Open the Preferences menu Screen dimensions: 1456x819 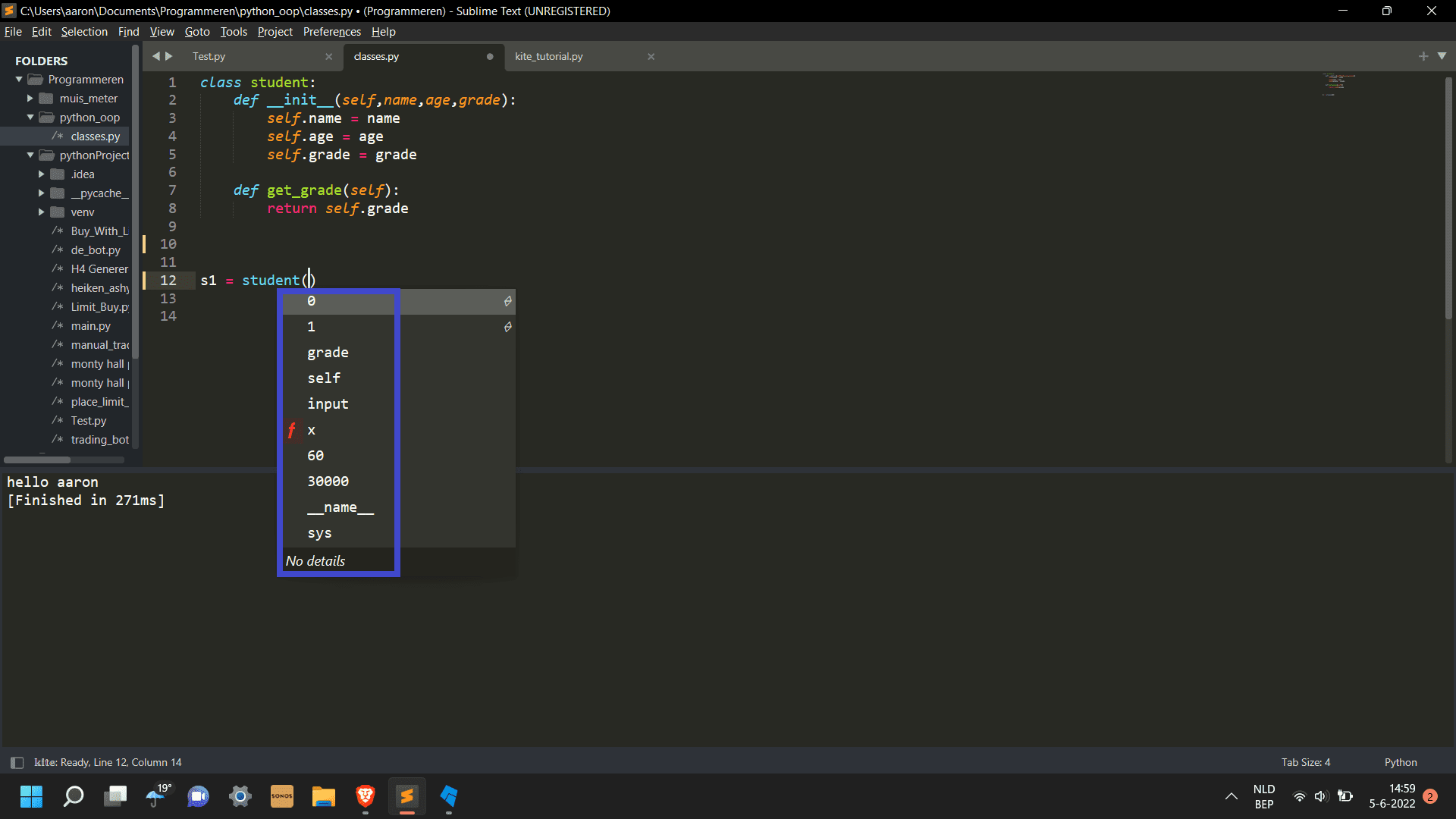click(x=331, y=32)
